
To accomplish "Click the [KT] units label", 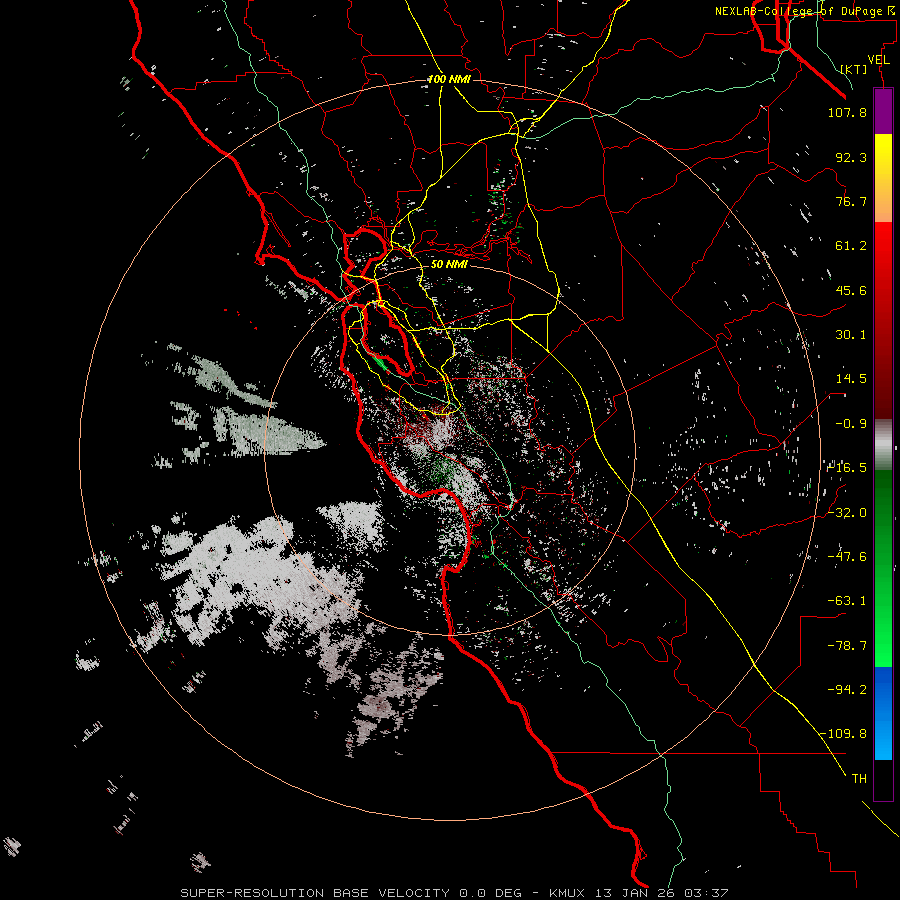I will [854, 69].
